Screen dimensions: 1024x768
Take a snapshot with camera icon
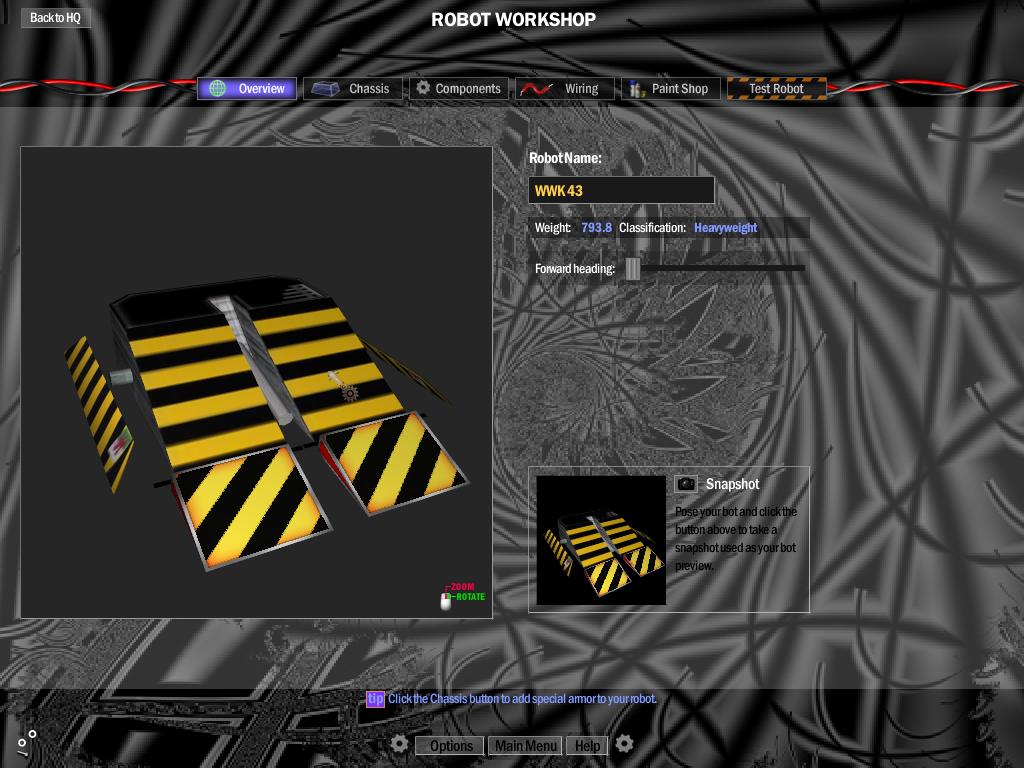[686, 484]
